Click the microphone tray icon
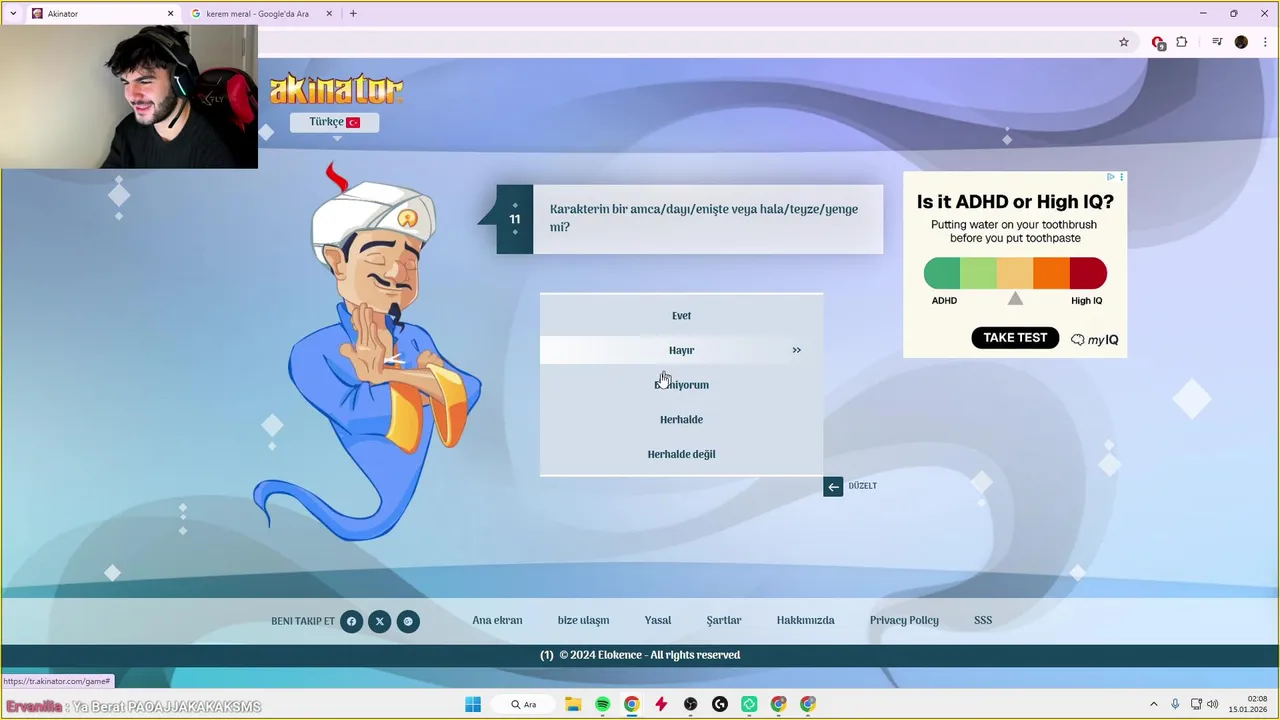Screen dimensions: 1280x720 1175,704
